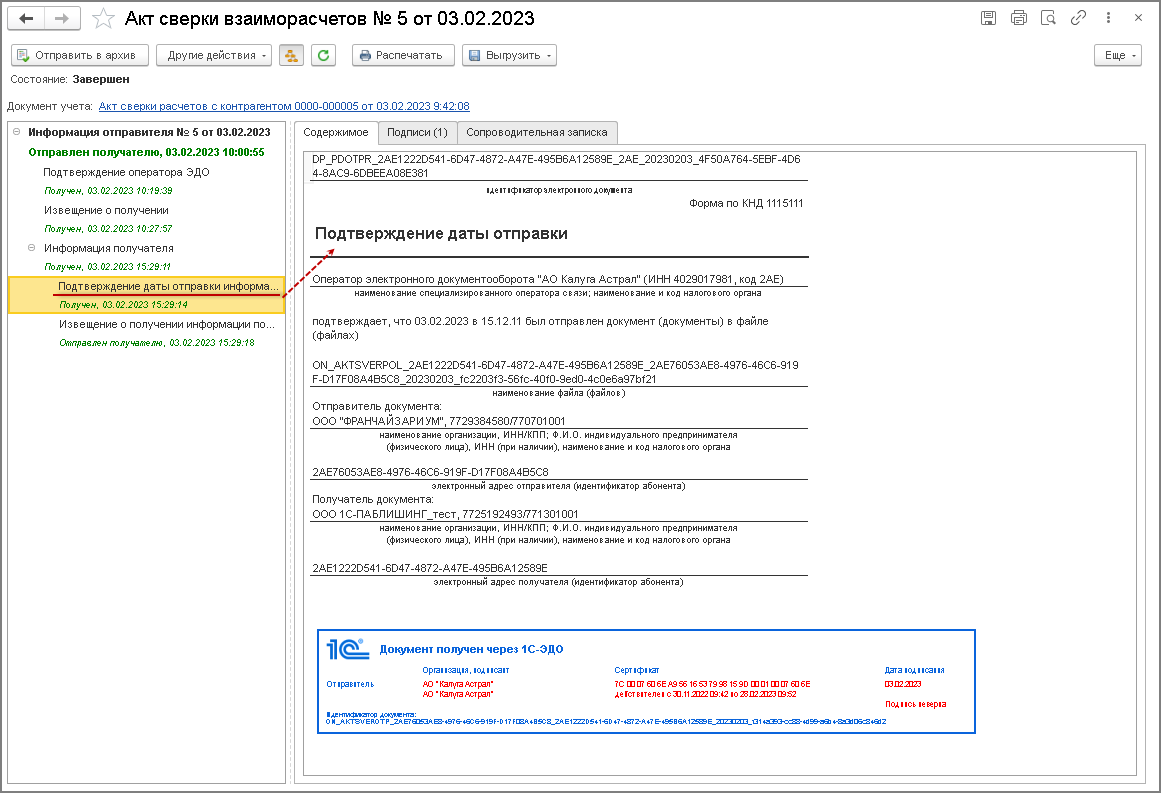The image size is (1161, 793).
Task: Click the orange structure icon button
Action: point(292,56)
